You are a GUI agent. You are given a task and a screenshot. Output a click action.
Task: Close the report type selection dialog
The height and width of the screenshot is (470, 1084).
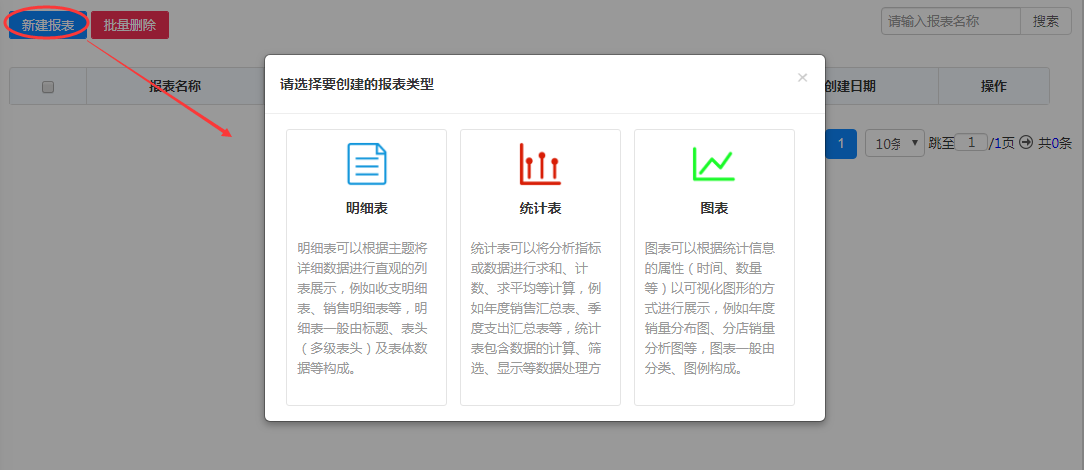[x=802, y=78]
